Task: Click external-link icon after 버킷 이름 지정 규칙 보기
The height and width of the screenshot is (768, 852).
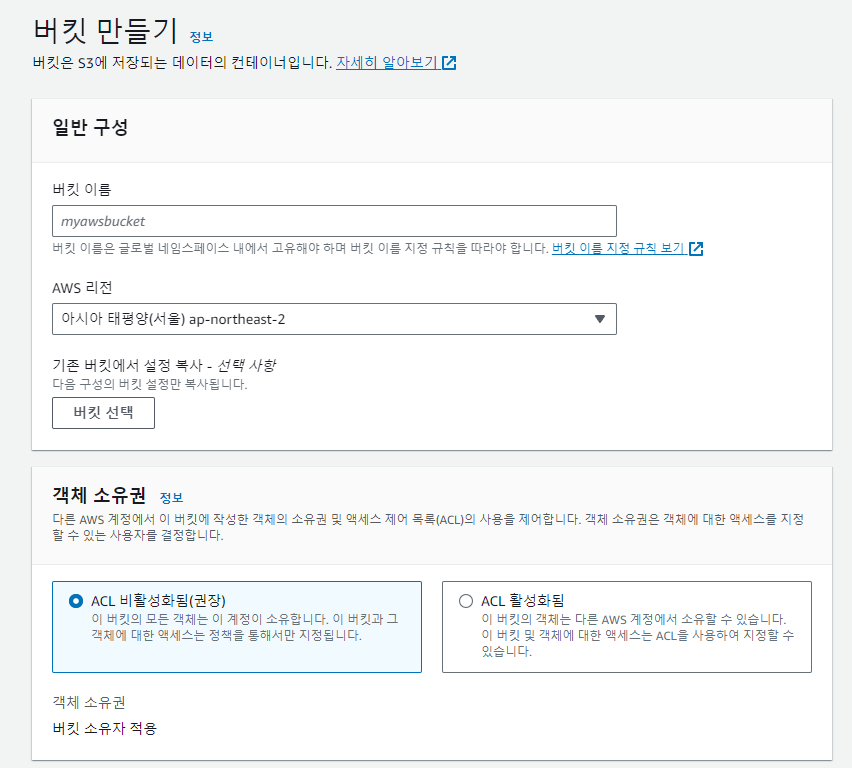Action: [x=696, y=249]
